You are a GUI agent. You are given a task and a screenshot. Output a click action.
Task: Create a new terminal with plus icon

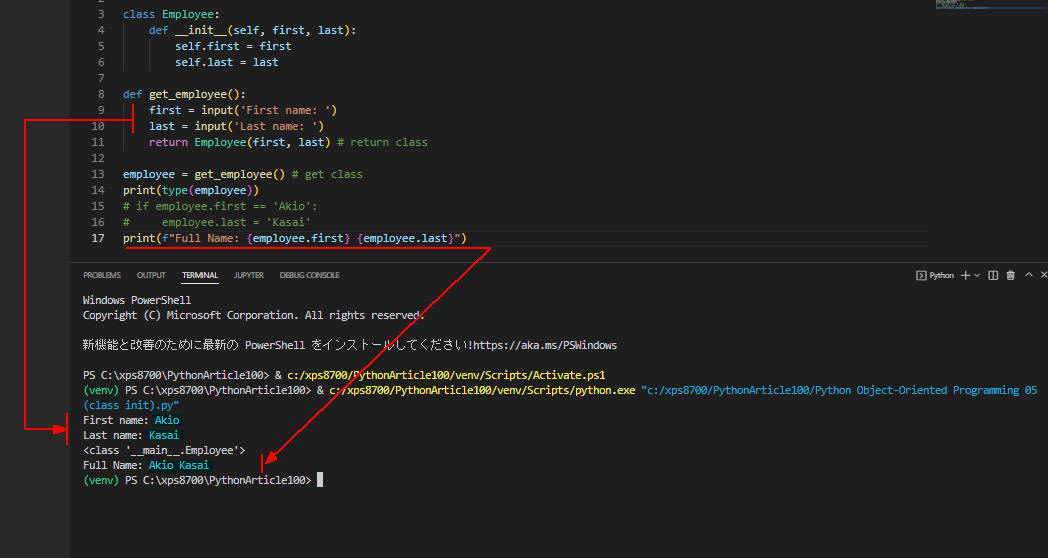point(965,275)
